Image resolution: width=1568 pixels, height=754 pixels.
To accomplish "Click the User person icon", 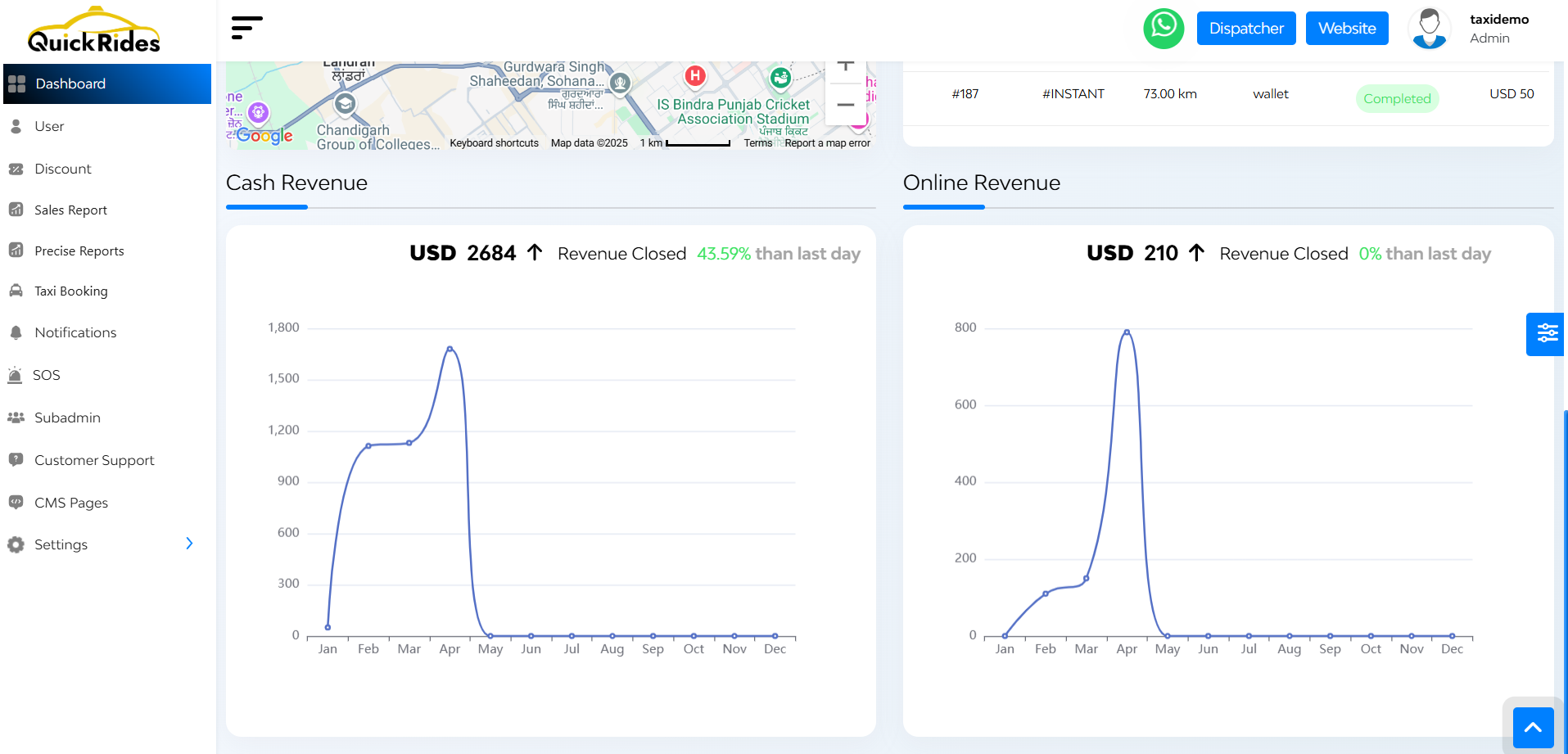I will tap(16, 126).
